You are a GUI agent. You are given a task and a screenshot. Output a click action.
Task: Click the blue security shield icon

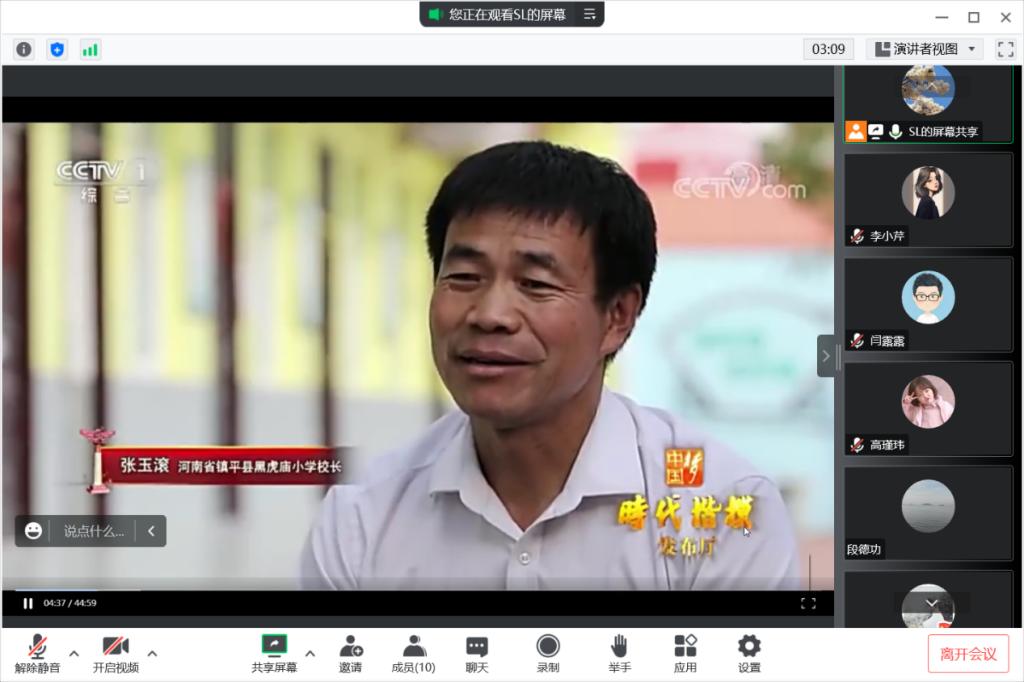(x=57, y=49)
